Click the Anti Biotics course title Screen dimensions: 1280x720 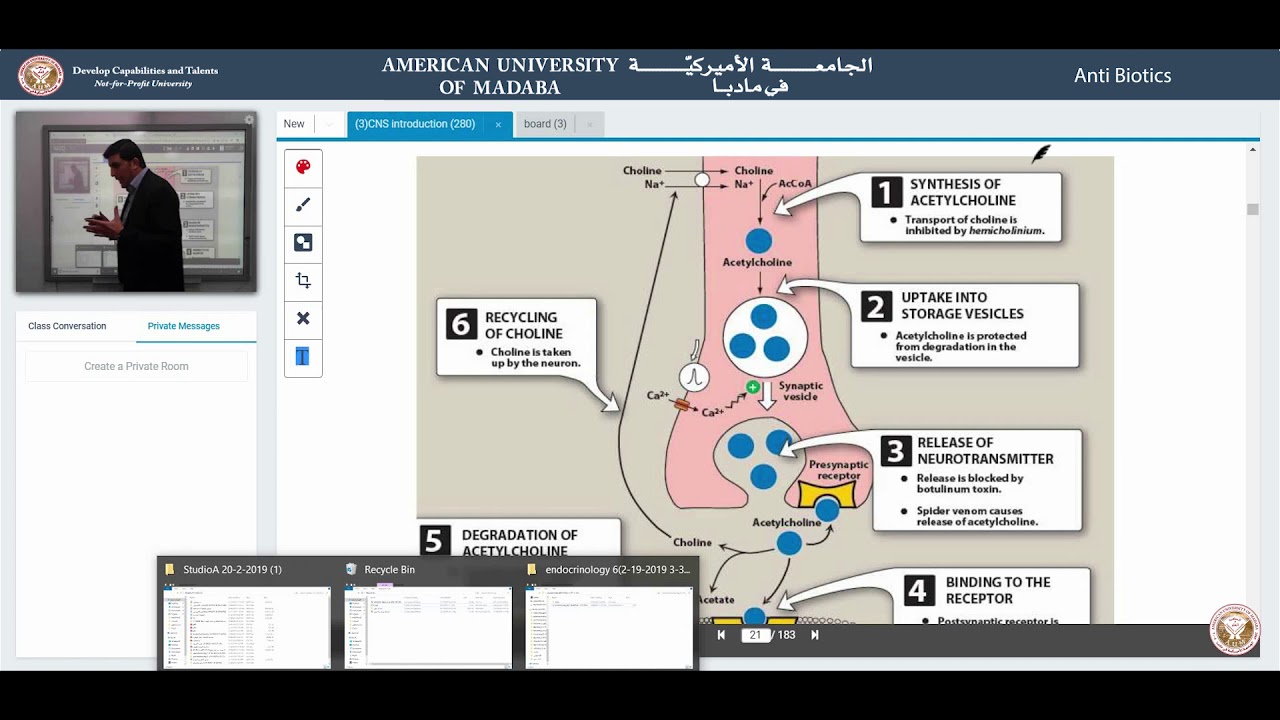click(x=1122, y=75)
